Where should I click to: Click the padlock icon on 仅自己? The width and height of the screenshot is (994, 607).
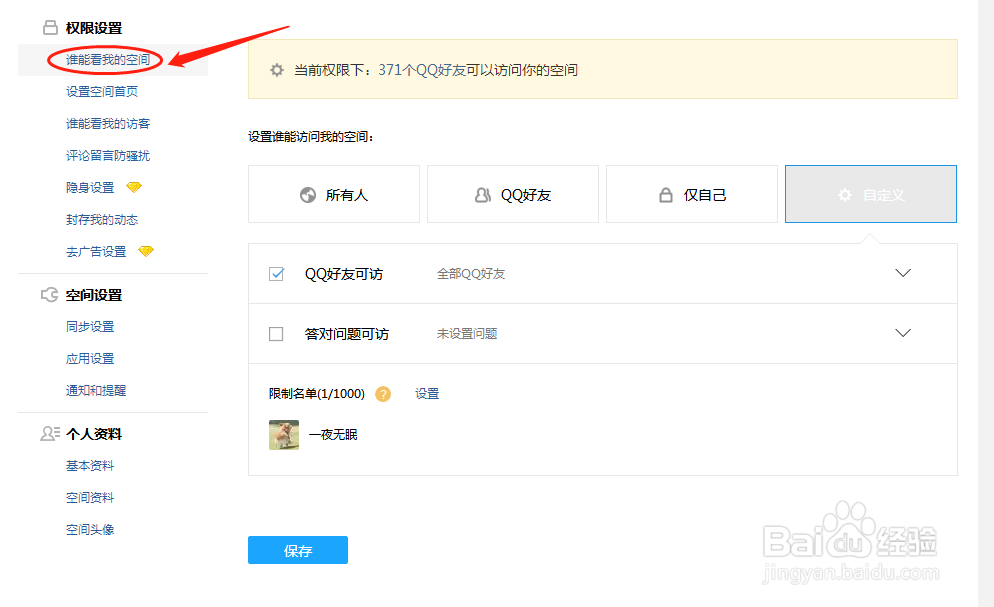coord(666,195)
